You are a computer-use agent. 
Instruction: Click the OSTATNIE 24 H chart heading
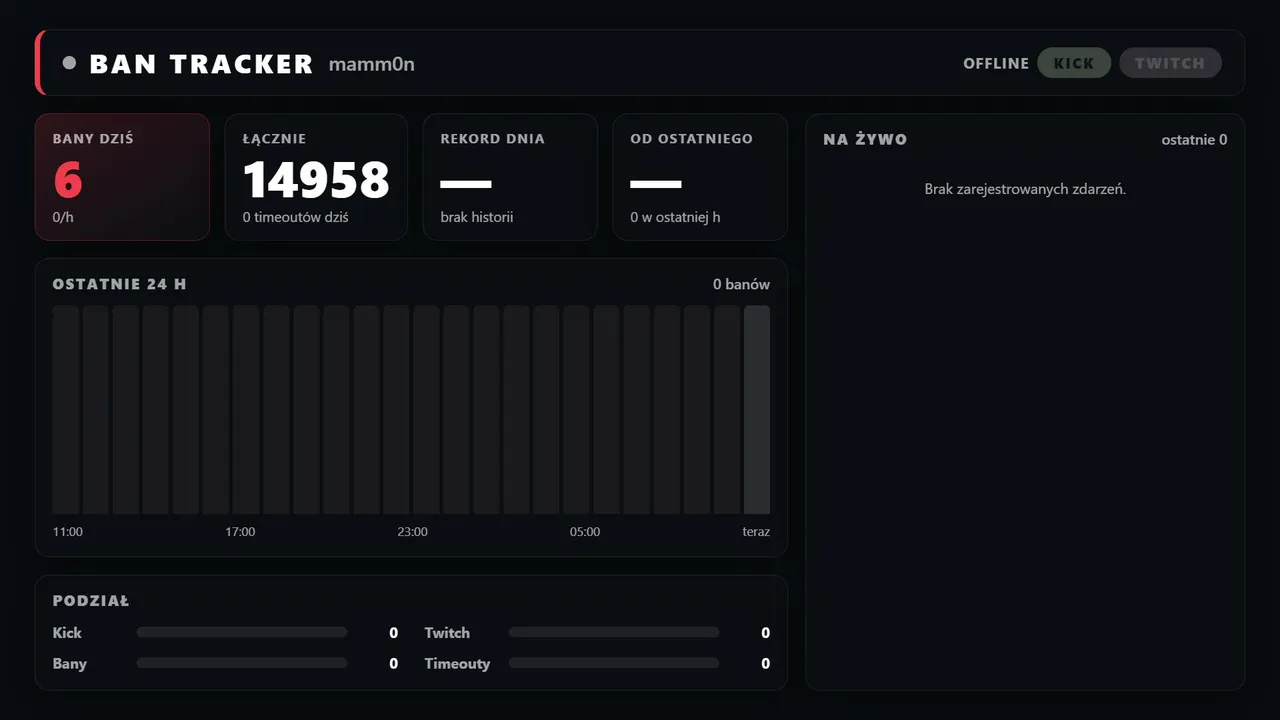pyautogui.click(x=119, y=284)
